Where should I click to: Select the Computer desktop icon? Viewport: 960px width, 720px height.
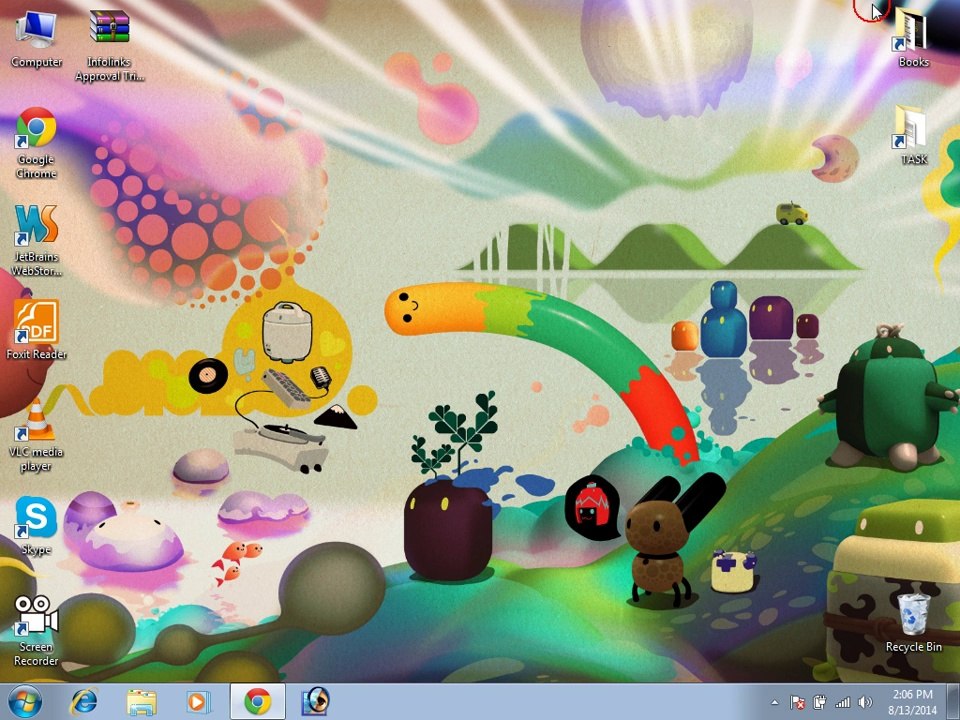(36, 39)
